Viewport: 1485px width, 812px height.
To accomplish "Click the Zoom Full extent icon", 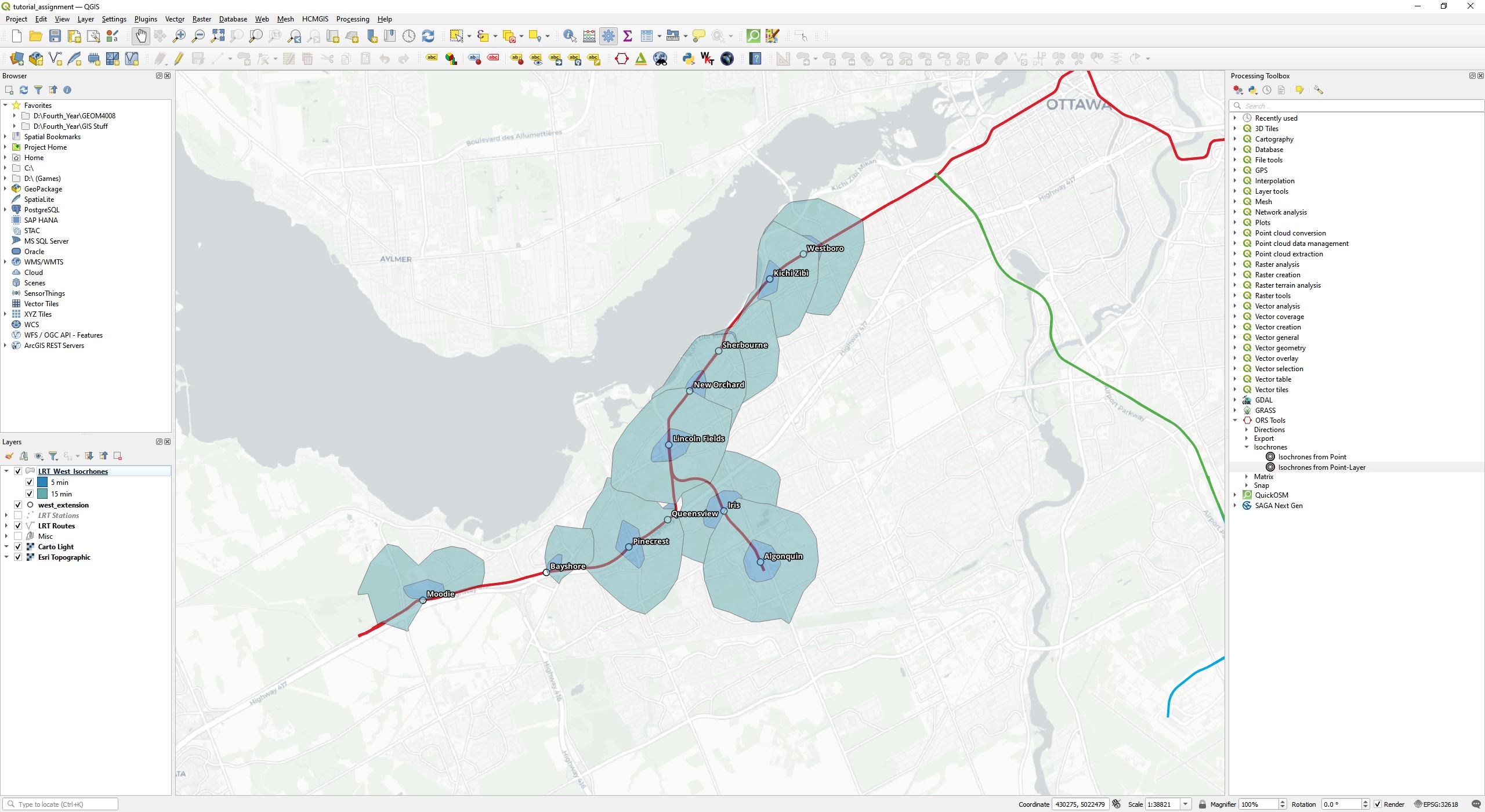I will pyautogui.click(x=218, y=37).
